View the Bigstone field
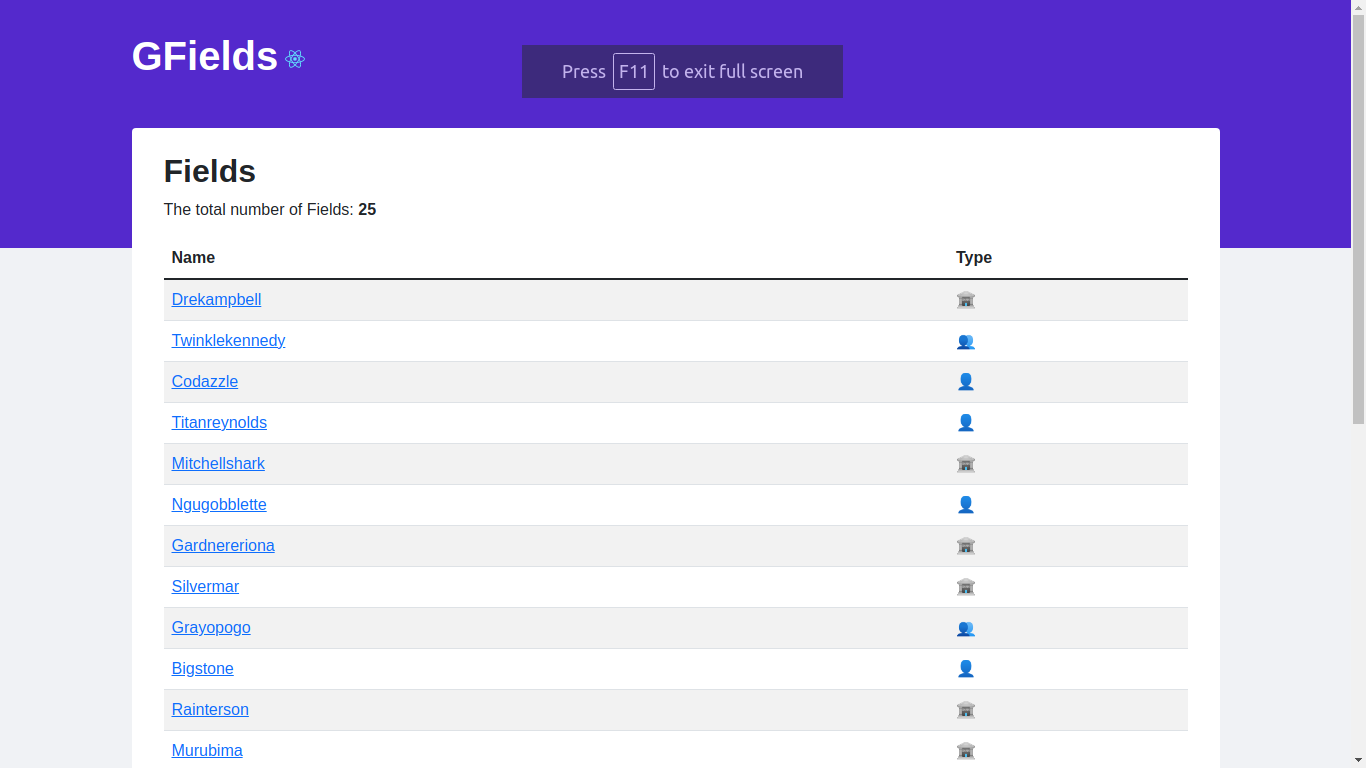Screen dimensions: 1366x768 point(202,669)
